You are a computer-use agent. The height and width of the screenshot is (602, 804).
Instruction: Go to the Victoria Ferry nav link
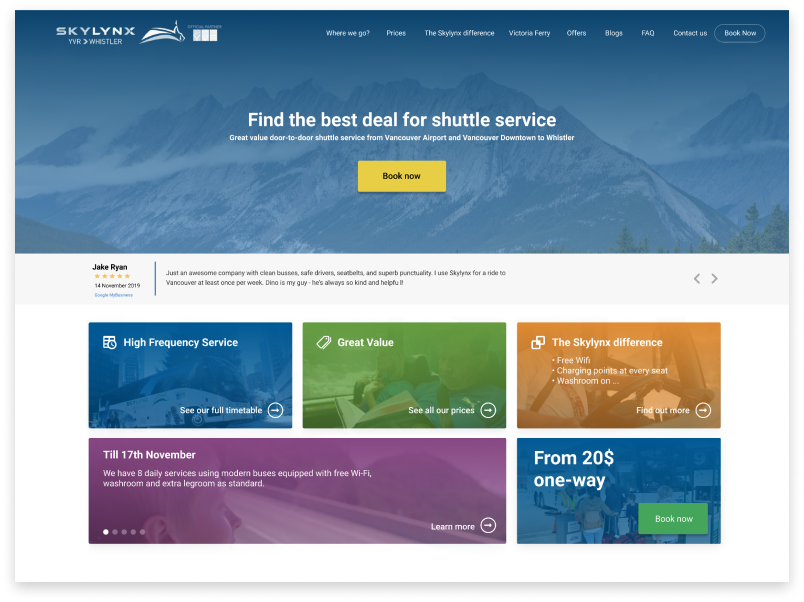529,33
